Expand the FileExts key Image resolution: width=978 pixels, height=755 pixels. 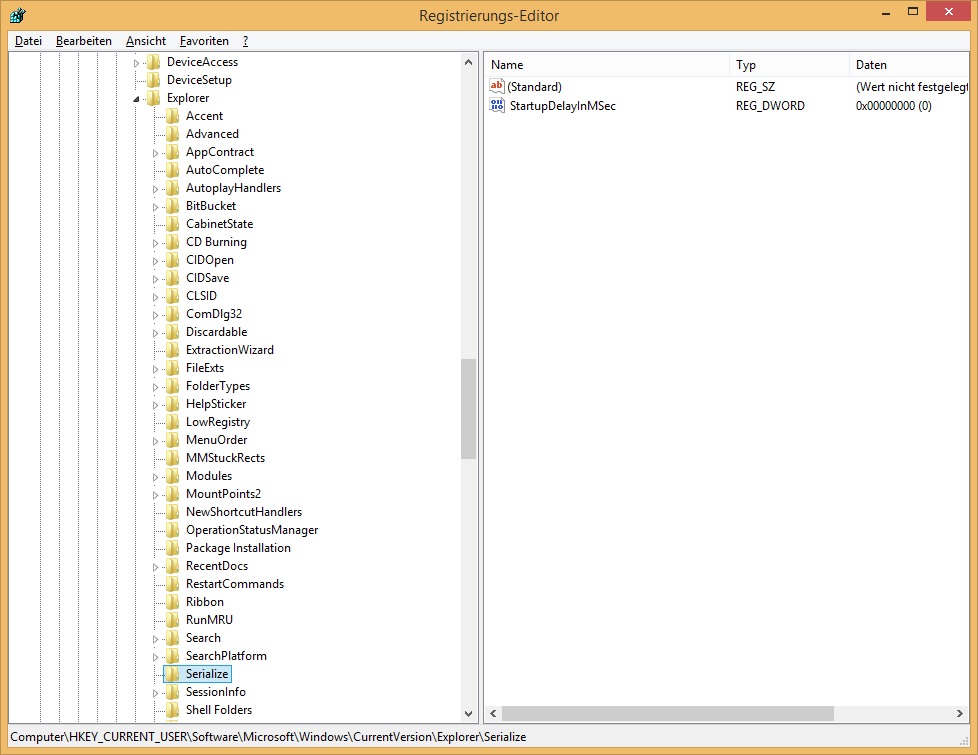click(155, 369)
